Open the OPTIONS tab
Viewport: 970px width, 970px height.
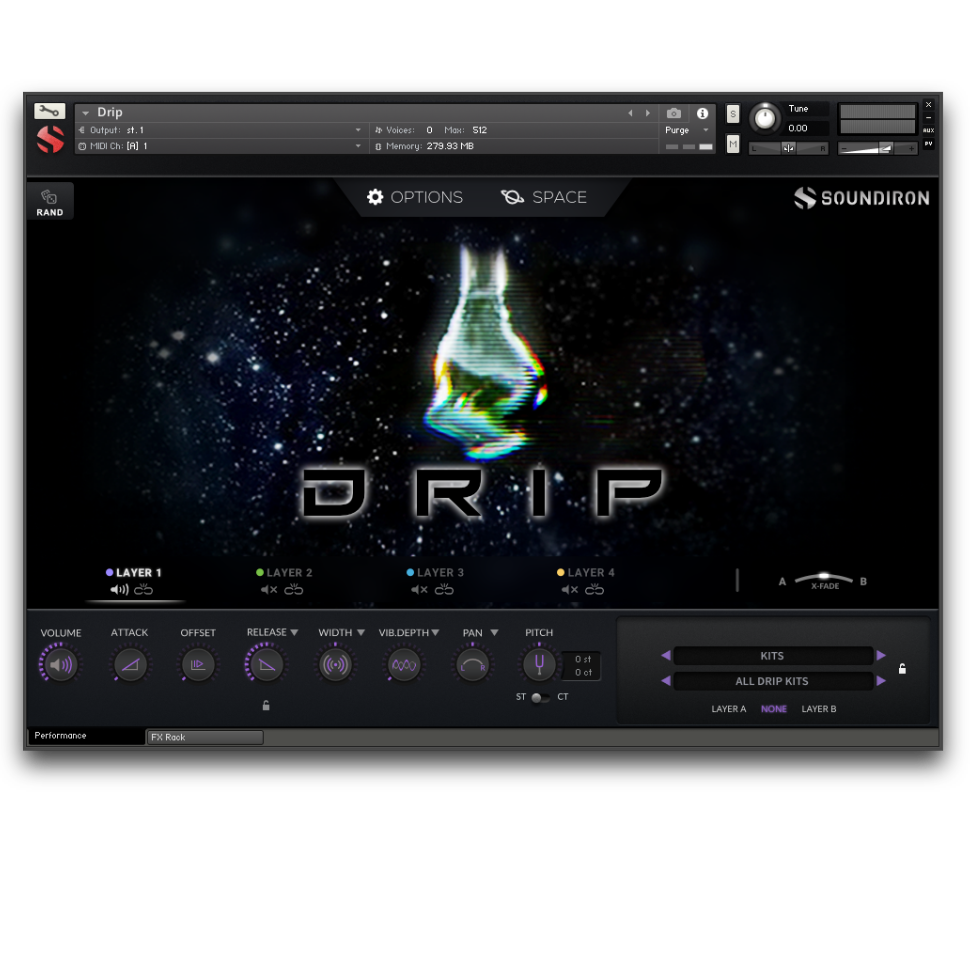tap(415, 197)
